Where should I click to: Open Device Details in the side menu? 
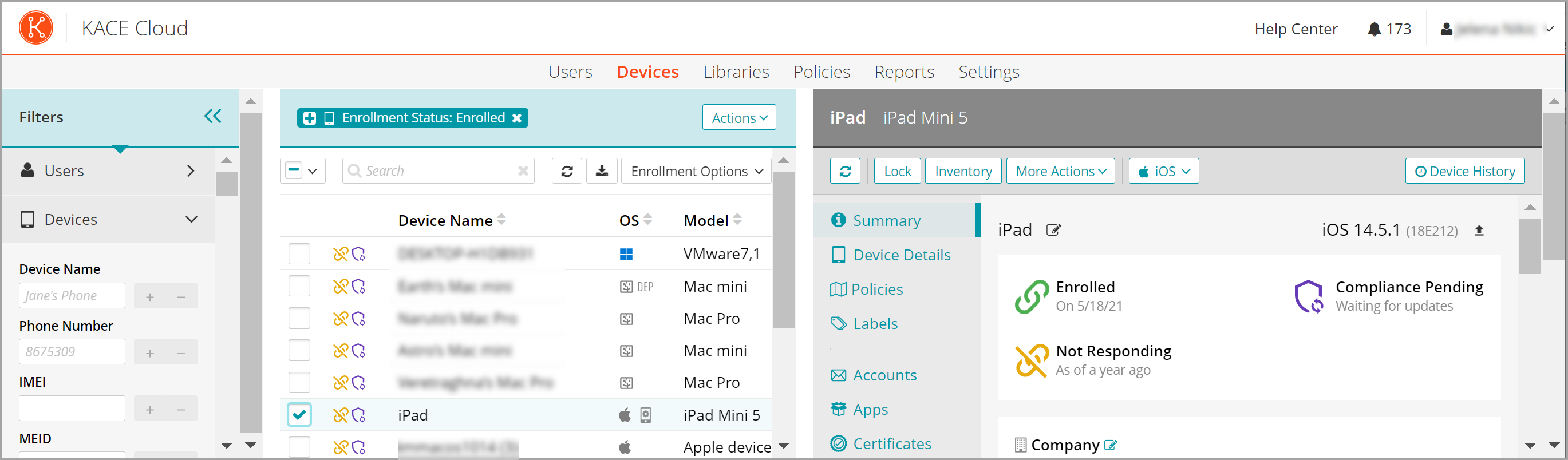901,255
